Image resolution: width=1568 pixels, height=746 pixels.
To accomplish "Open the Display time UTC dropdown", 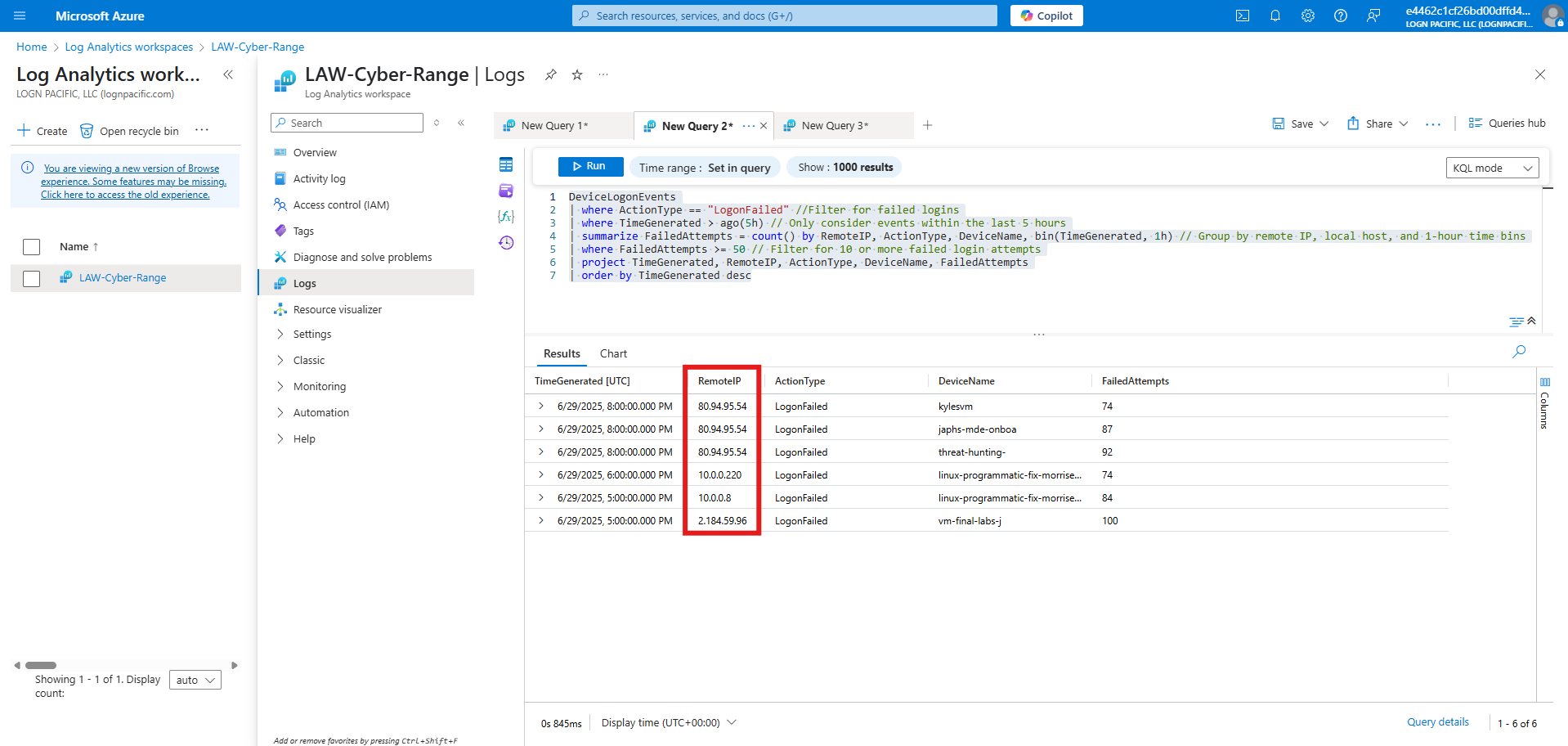I will click(669, 722).
